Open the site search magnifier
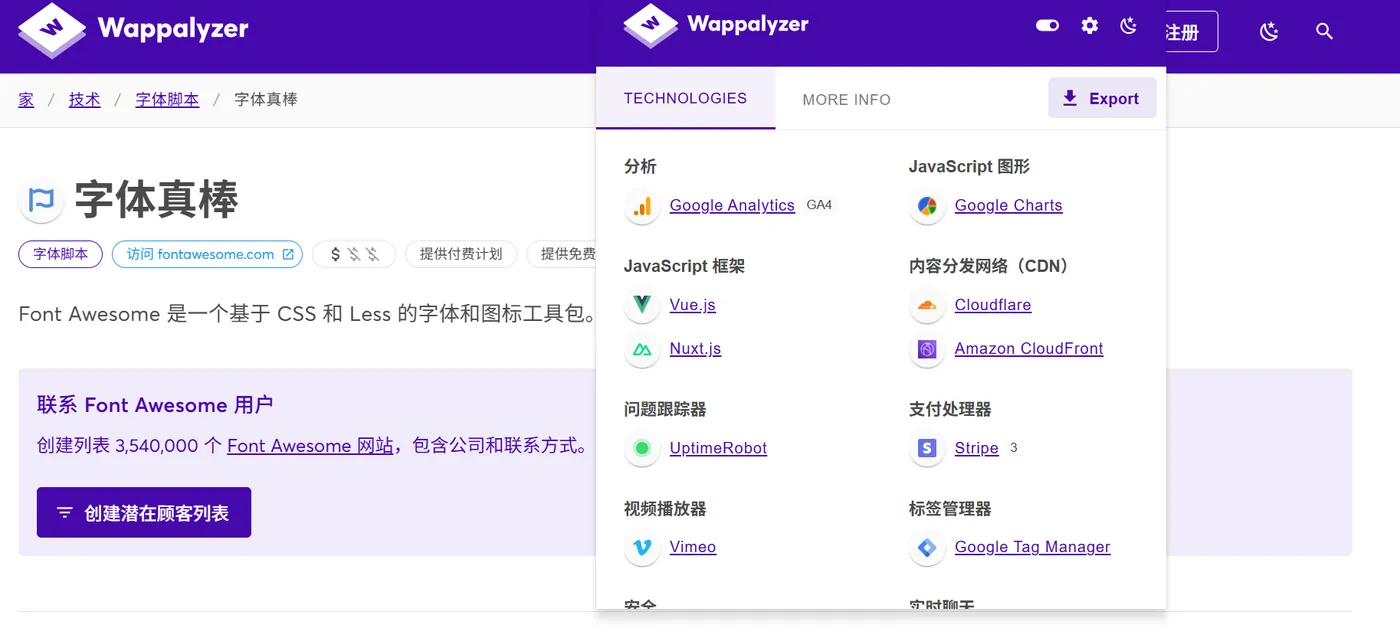The height and width of the screenshot is (638, 1400). 1324,31
